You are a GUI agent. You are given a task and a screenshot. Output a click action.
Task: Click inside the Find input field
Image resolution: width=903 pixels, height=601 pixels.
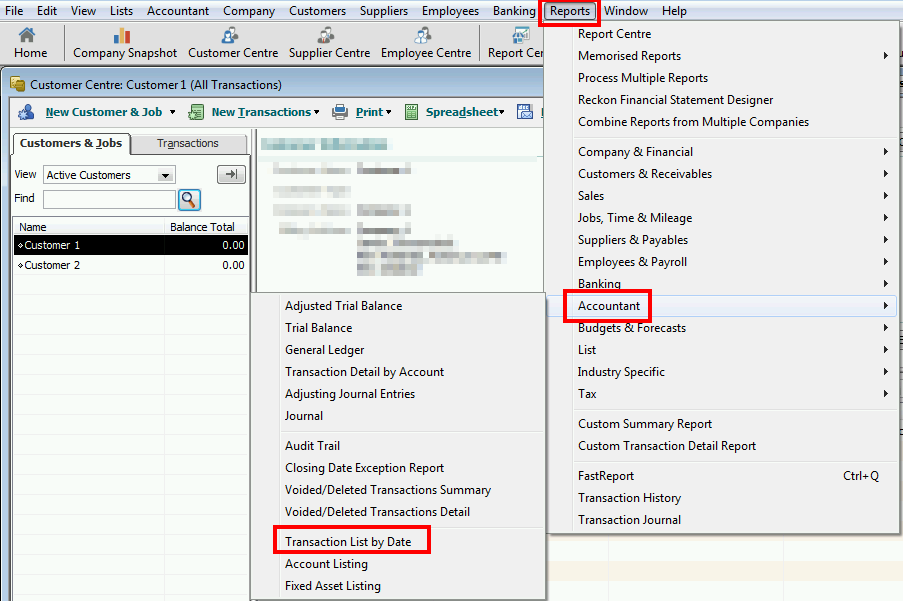pos(109,199)
